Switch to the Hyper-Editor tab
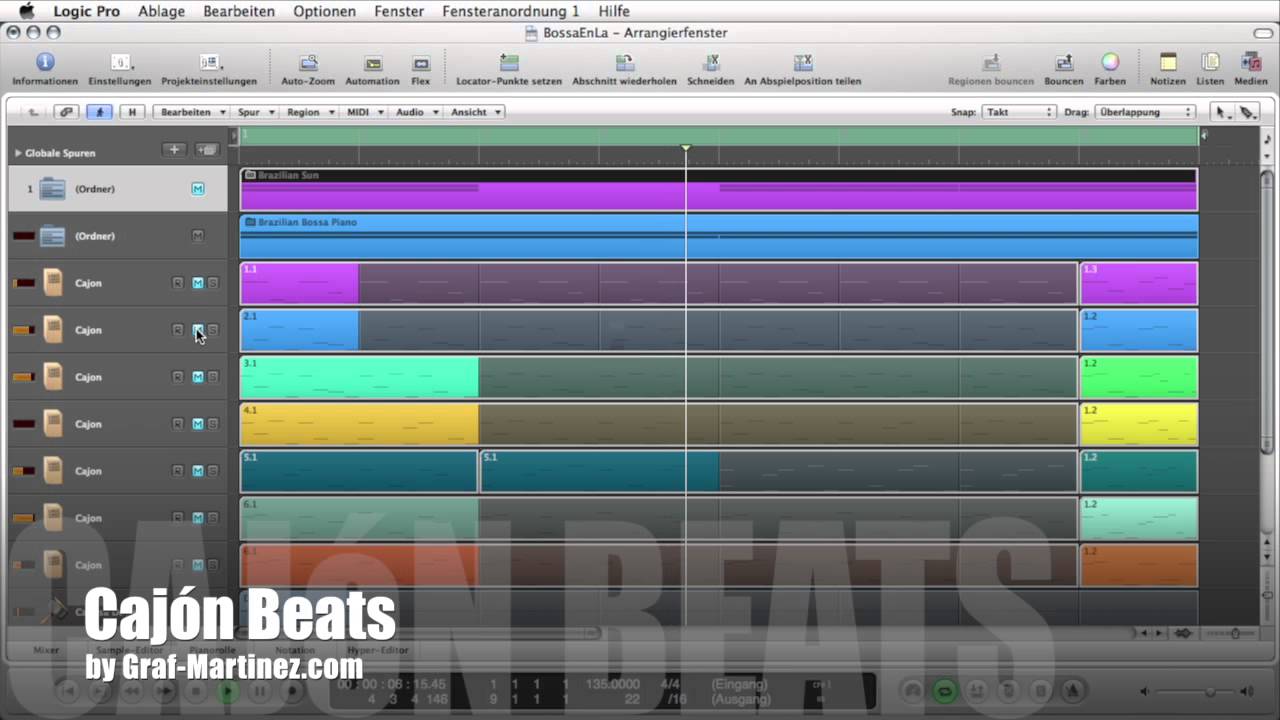 (378, 649)
